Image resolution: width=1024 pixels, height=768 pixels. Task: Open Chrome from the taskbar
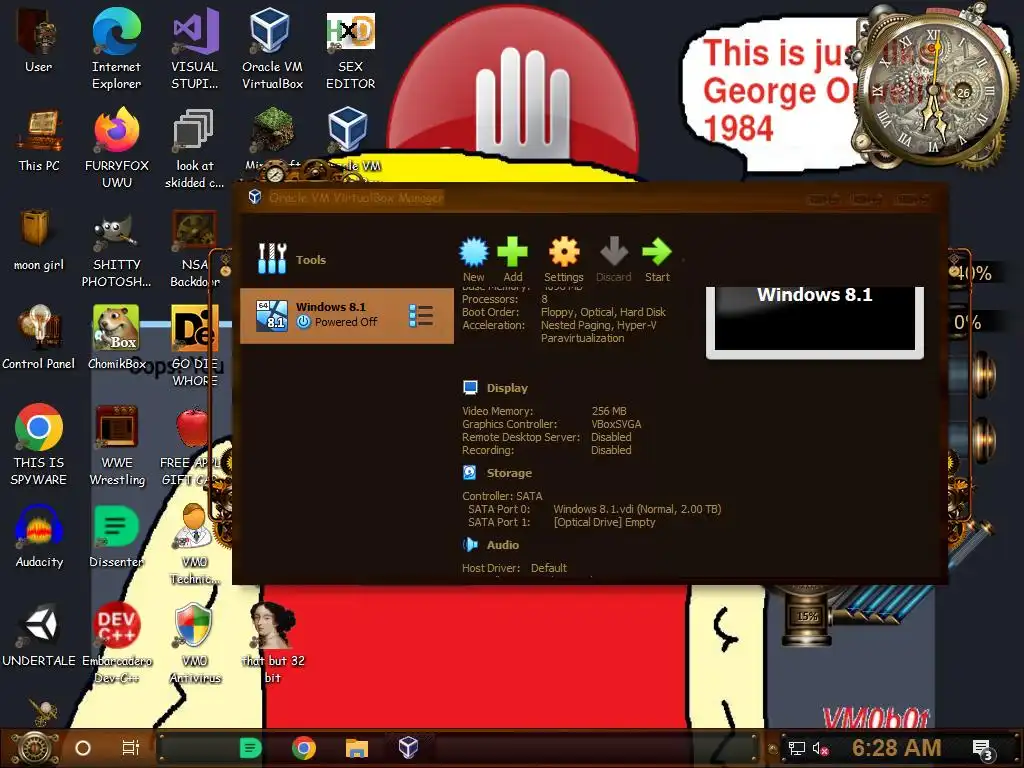coord(304,748)
